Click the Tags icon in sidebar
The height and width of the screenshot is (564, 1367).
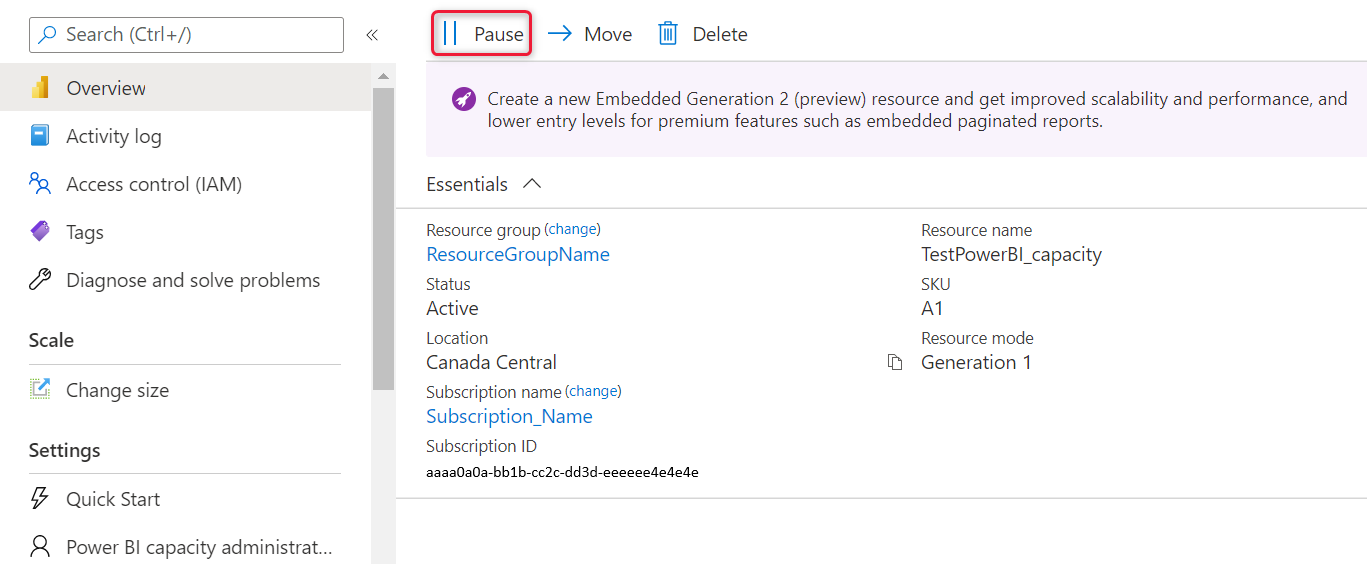click(40, 232)
